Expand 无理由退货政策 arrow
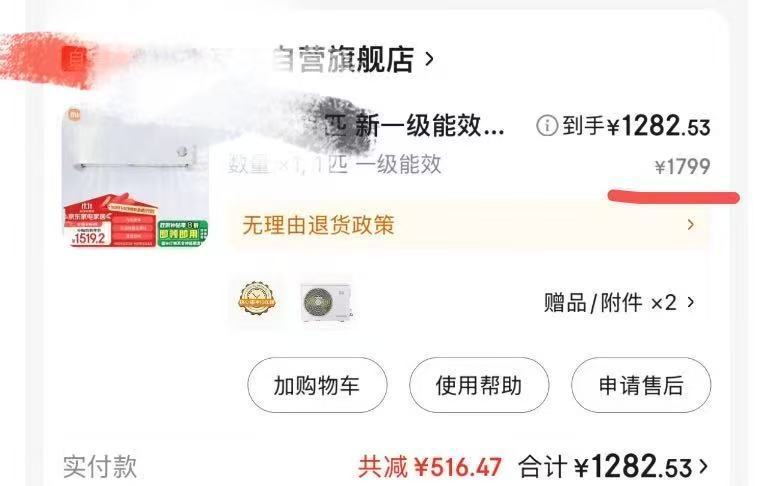The width and height of the screenshot is (780, 486). (x=690, y=225)
